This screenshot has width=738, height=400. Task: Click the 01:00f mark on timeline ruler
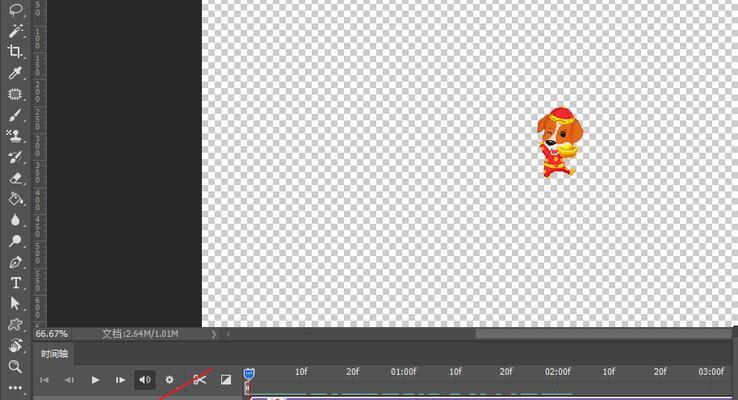pyautogui.click(x=403, y=372)
